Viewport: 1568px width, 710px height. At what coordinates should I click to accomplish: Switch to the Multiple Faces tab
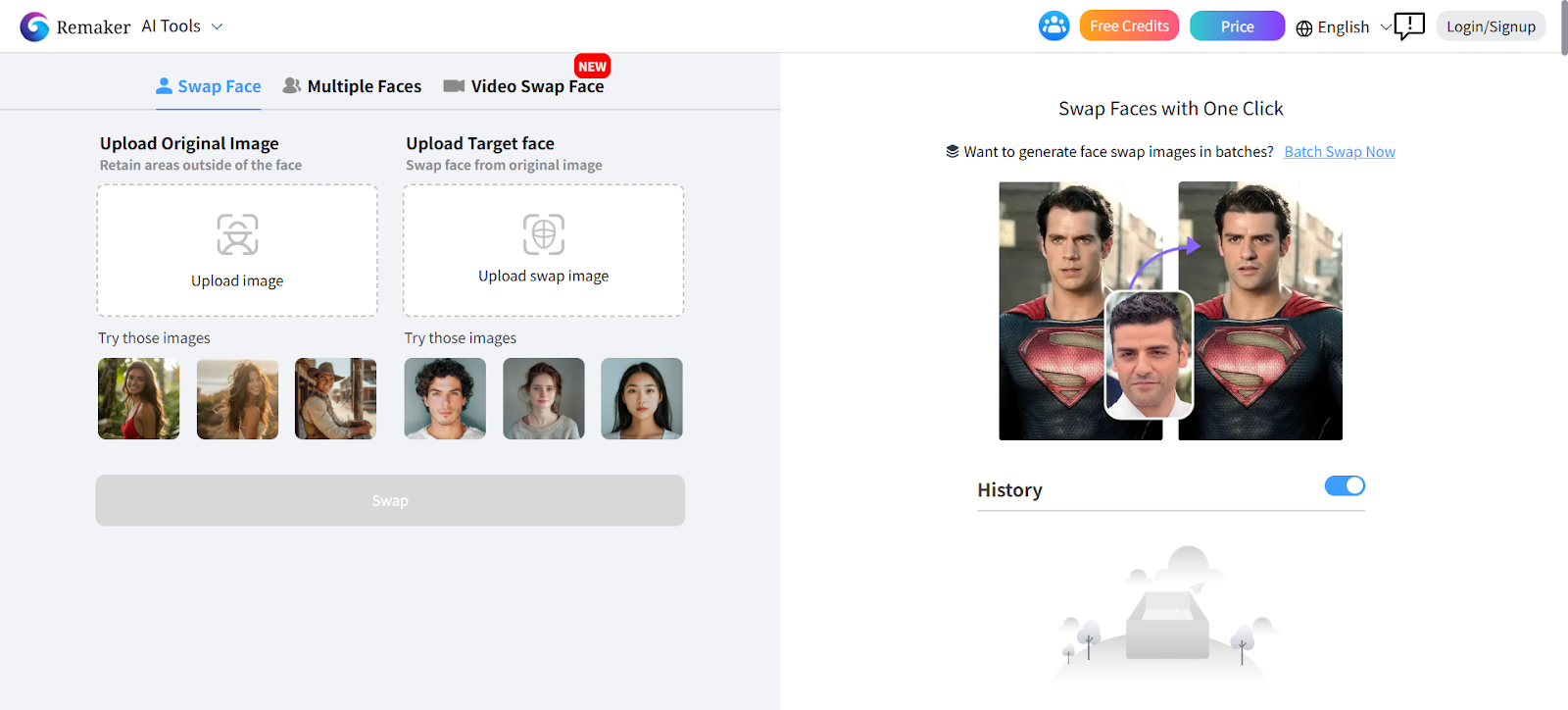point(352,86)
